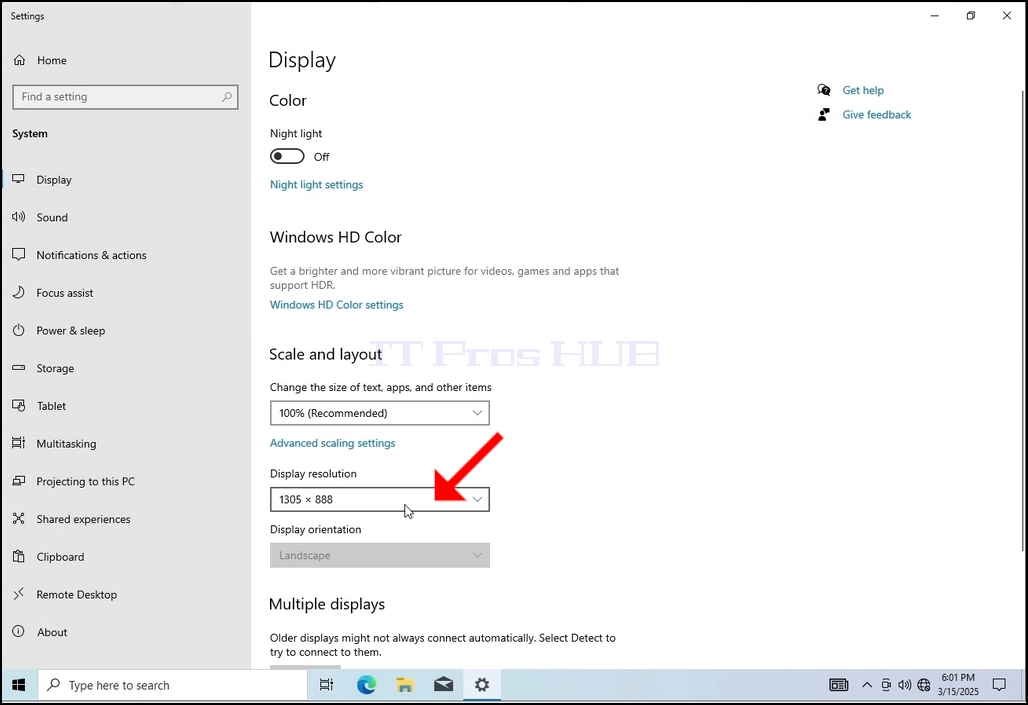Open Windows HD Color settings link
The image size is (1028, 705).
[x=336, y=305]
